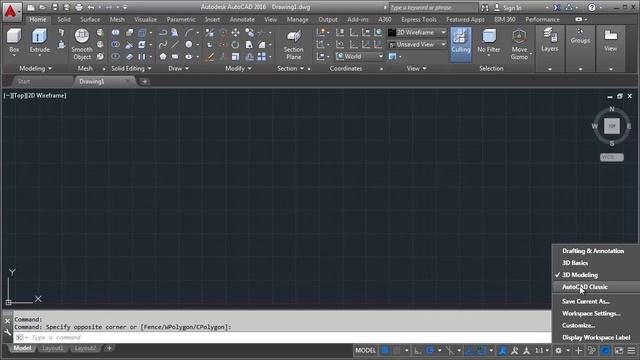This screenshot has height=360, width=640.
Task: Click the search keyword input box
Action: (433, 7)
